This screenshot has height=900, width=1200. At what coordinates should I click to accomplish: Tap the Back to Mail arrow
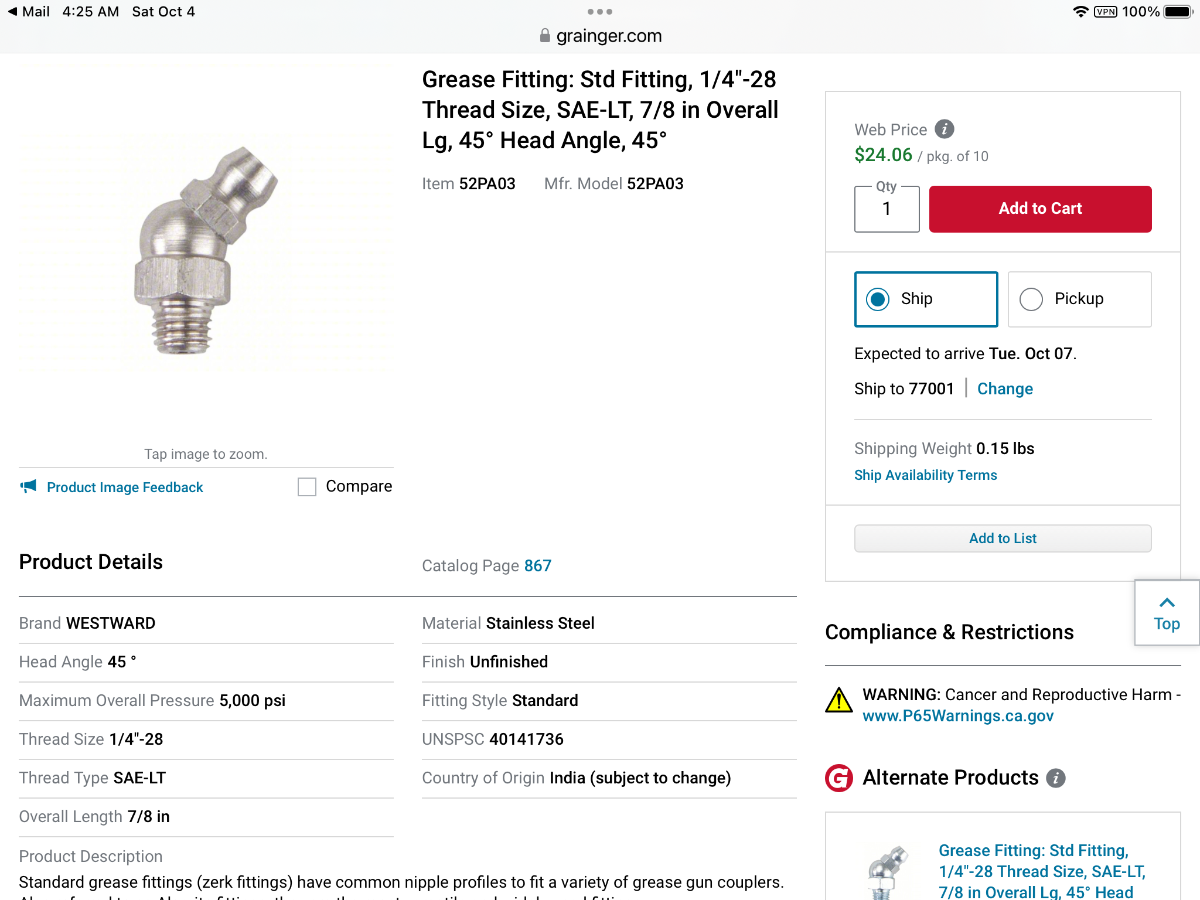pyautogui.click(x=12, y=12)
